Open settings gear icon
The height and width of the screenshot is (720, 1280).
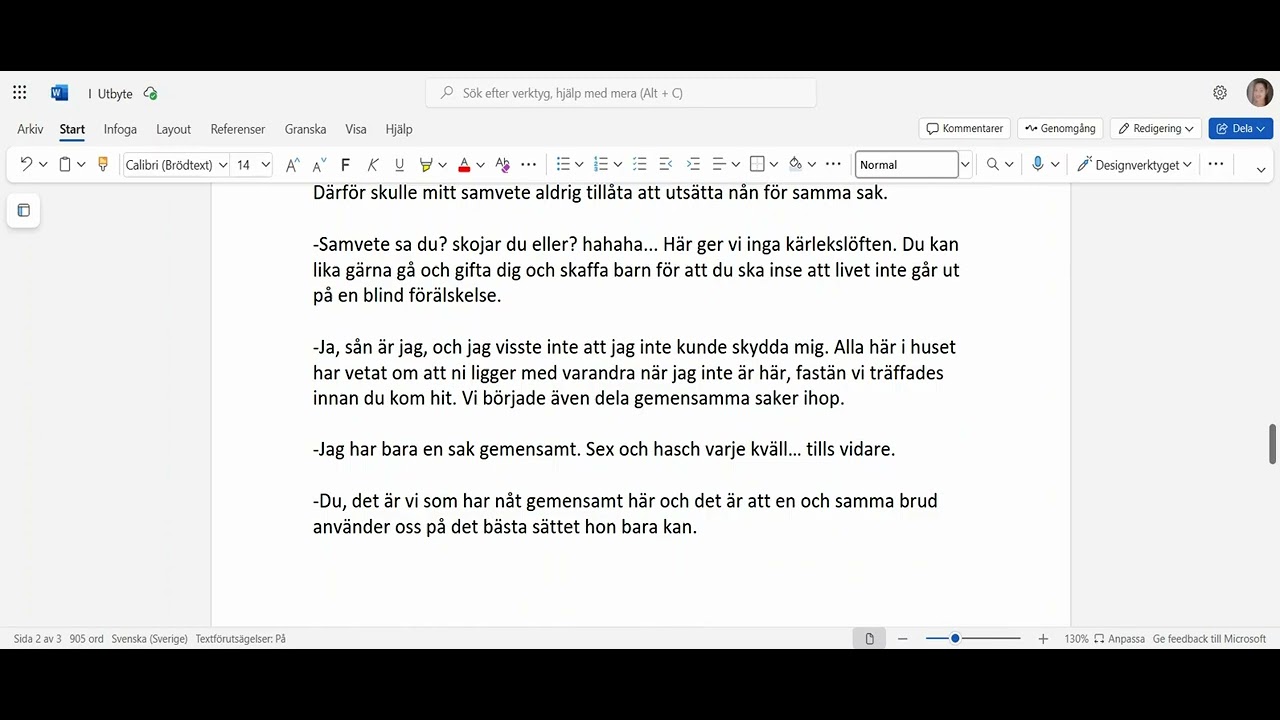click(1220, 93)
